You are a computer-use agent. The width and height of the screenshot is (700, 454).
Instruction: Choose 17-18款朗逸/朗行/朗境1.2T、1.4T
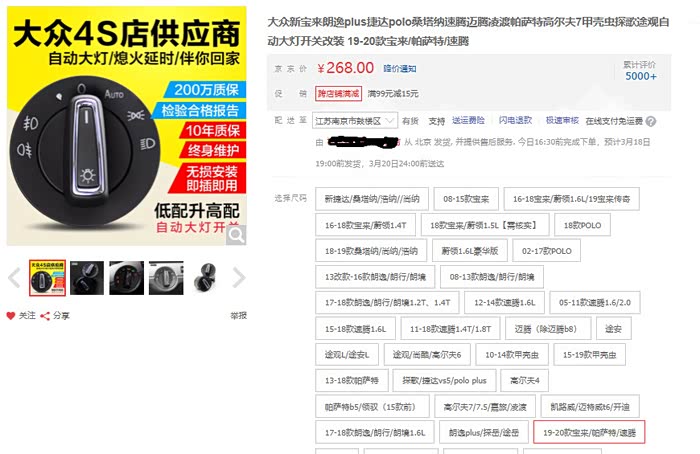388,303
